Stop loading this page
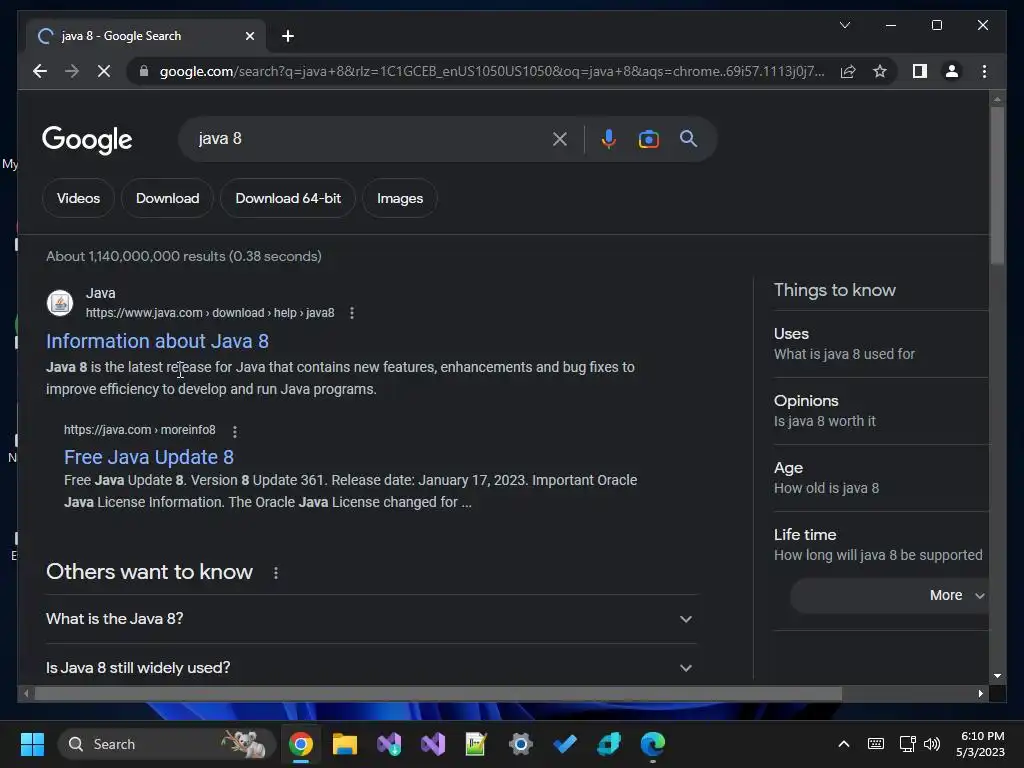This screenshot has width=1024, height=768. [x=104, y=71]
